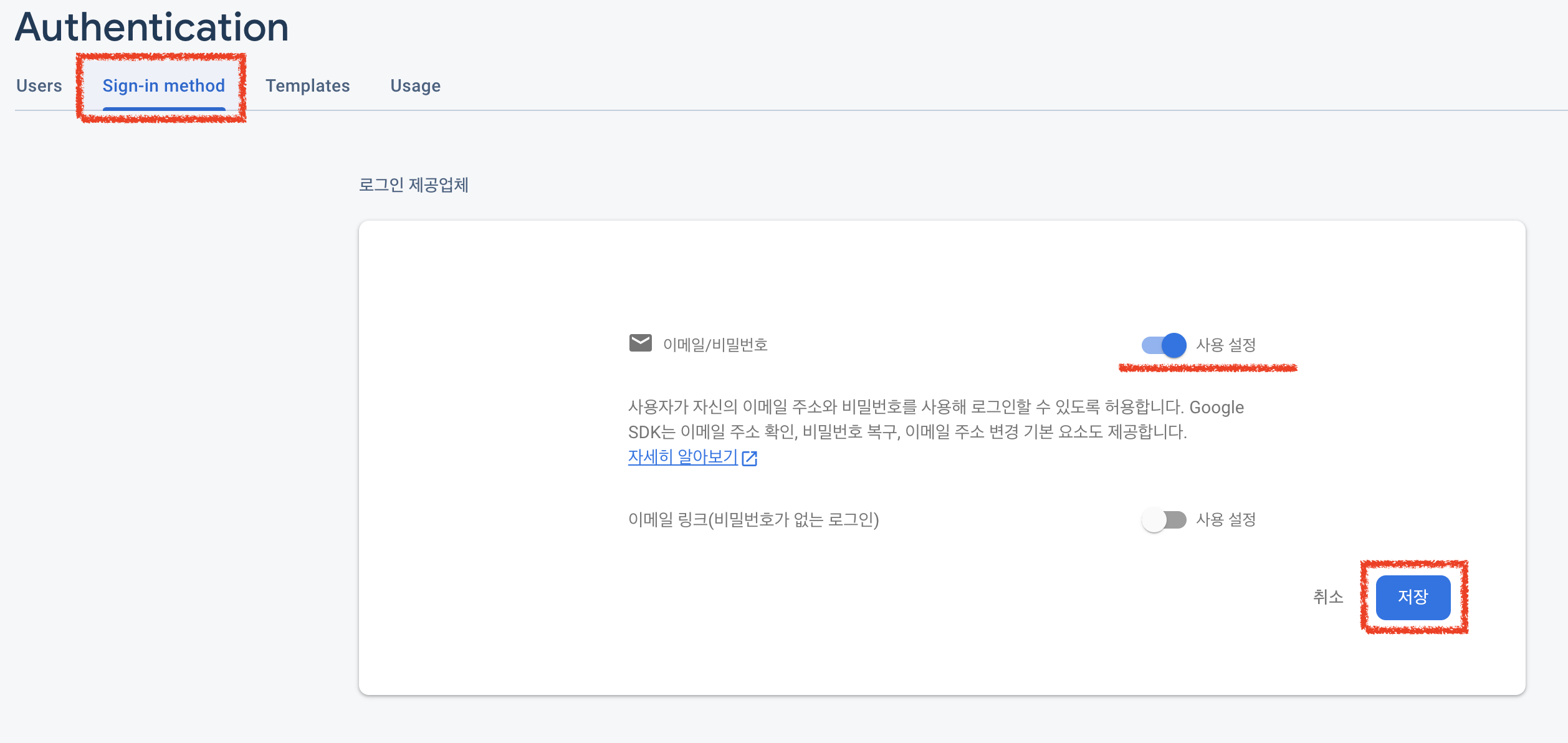Click the envelope icon beside 이메일/비밀번호
This screenshot has width=1568, height=743.
point(640,343)
